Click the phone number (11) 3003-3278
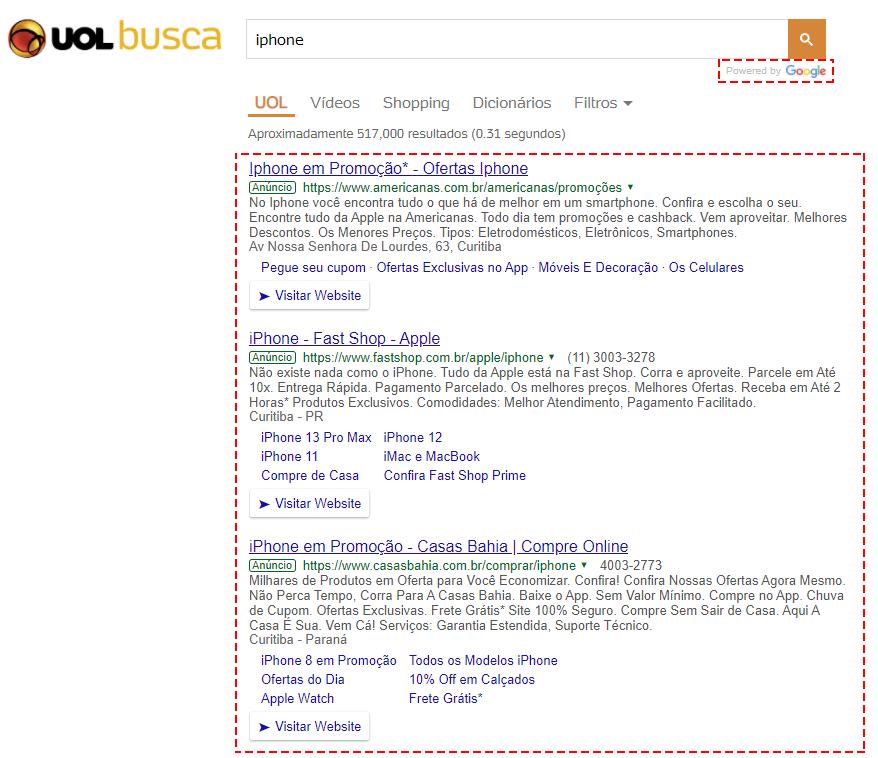The width and height of the screenshot is (878, 758). pyautogui.click(x=611, y=358)
